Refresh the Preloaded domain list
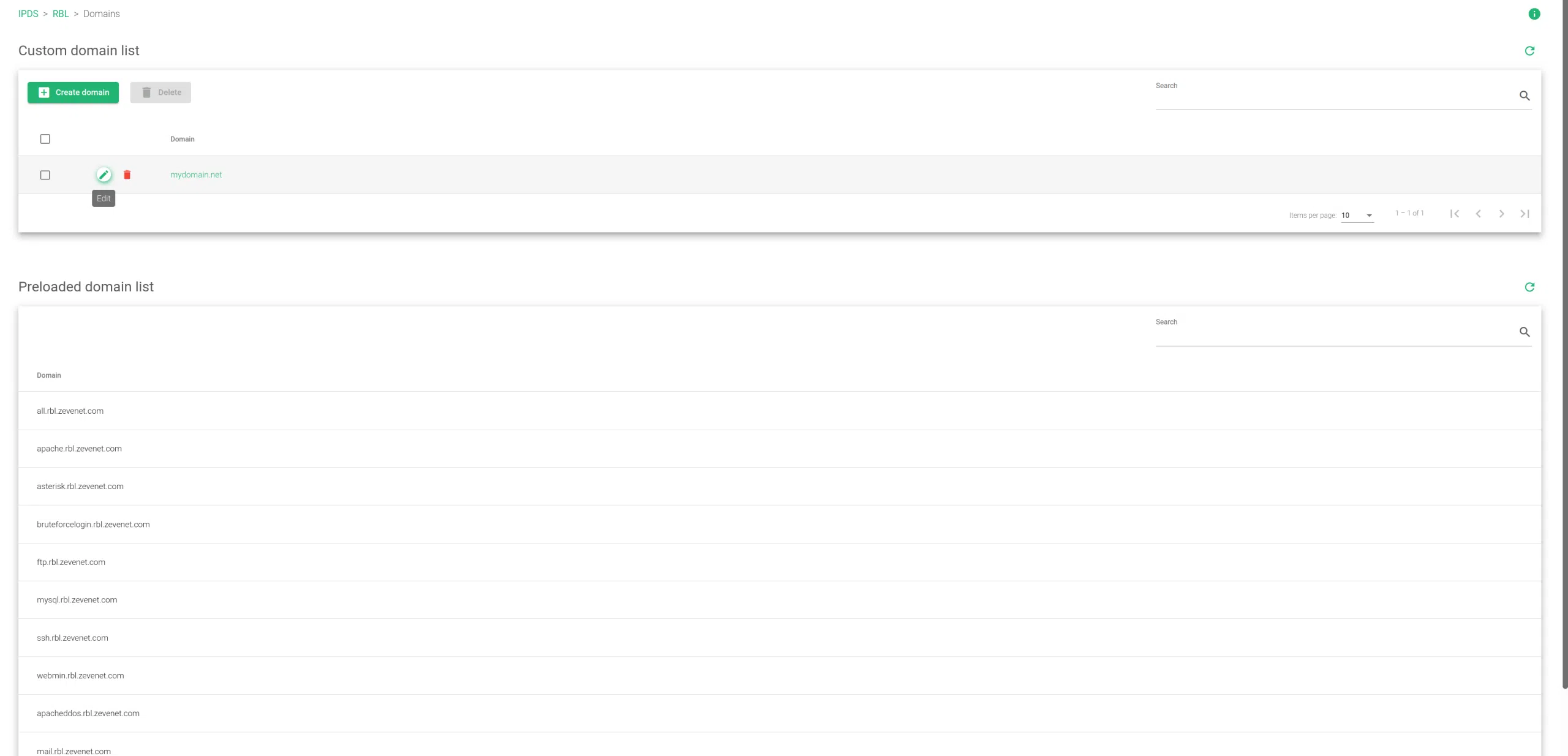The width and height of the screenshot is (1568, 756). coord(1529,287)
